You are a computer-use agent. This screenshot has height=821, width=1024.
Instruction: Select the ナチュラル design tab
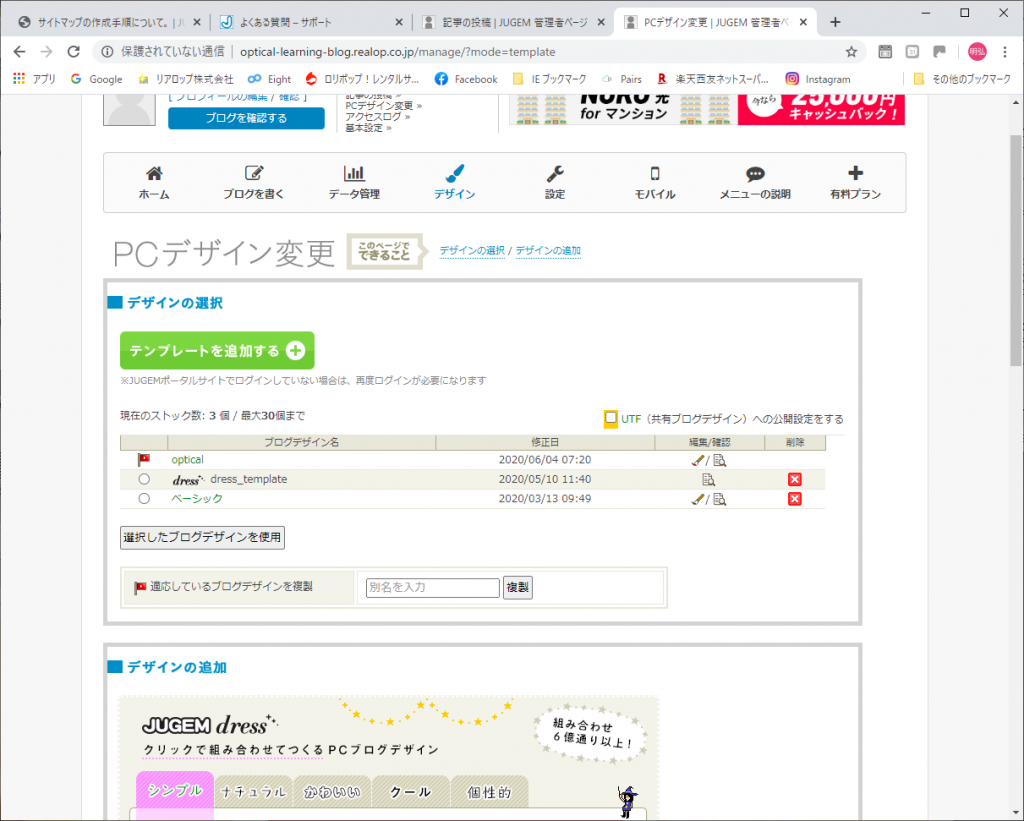[253, 792]
